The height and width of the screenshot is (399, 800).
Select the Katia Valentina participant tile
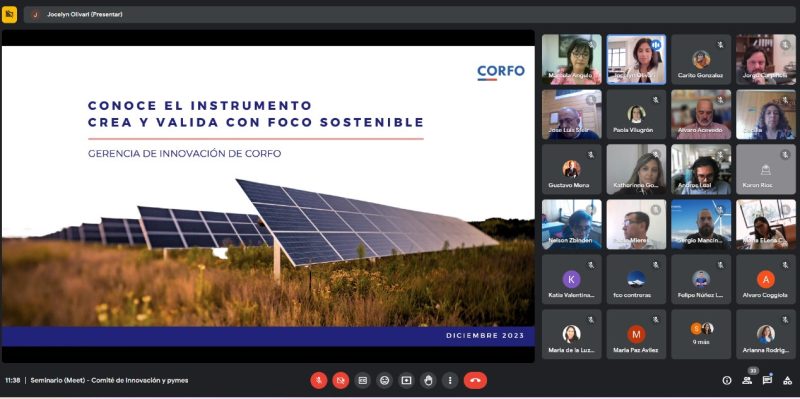(571, 280)
